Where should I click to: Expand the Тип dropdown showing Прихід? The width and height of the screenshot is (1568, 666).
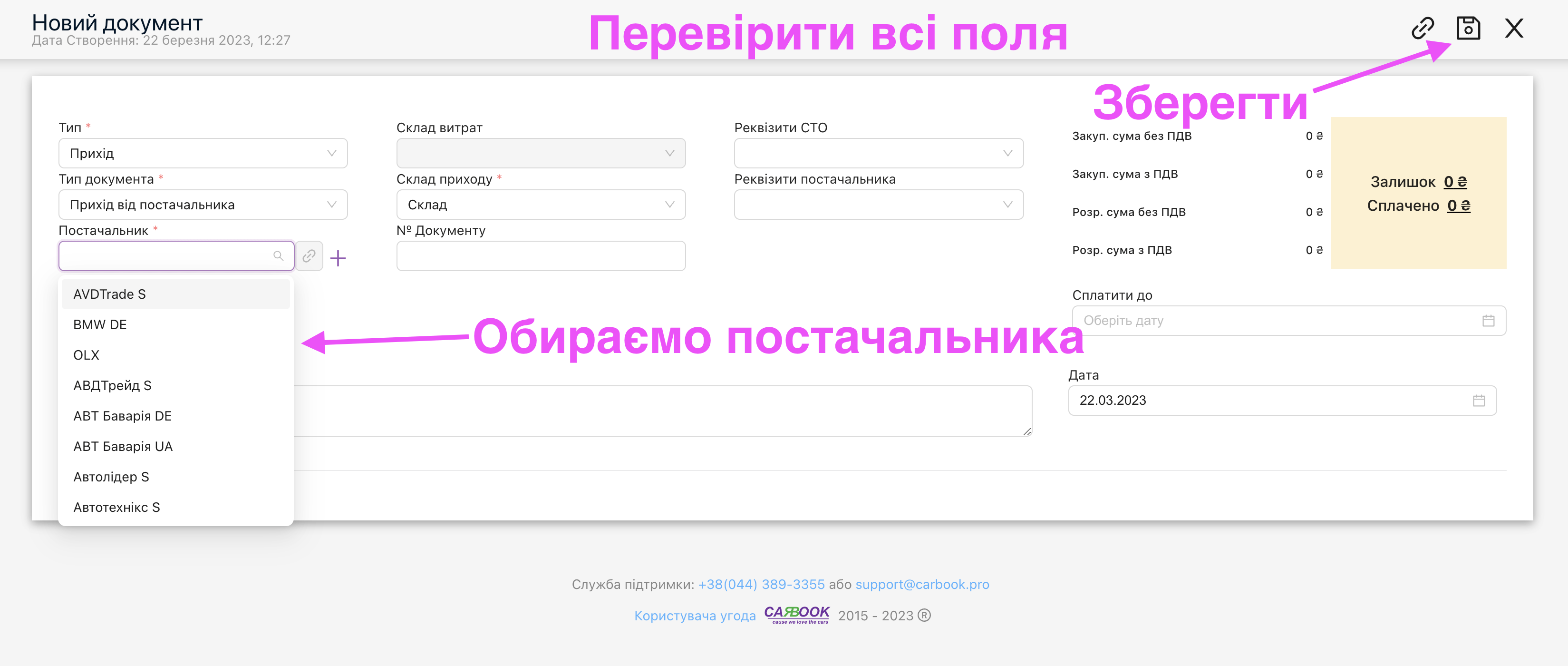click(x=203, y=153)
